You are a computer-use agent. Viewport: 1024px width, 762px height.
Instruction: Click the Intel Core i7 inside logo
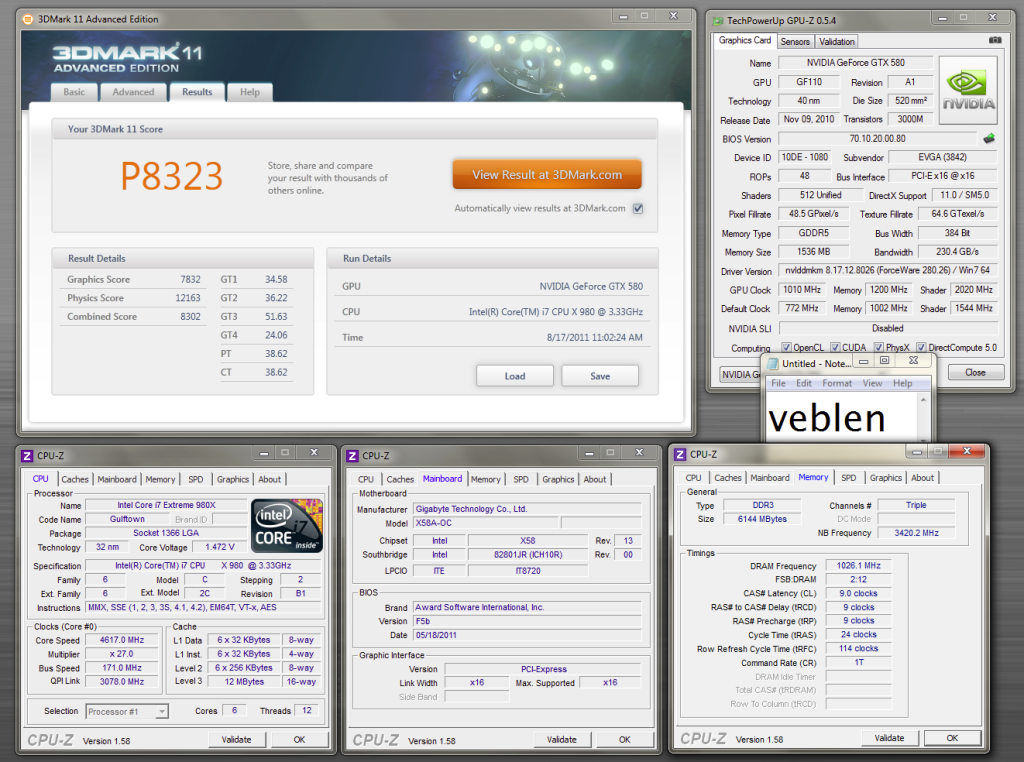tap(287, 526)
